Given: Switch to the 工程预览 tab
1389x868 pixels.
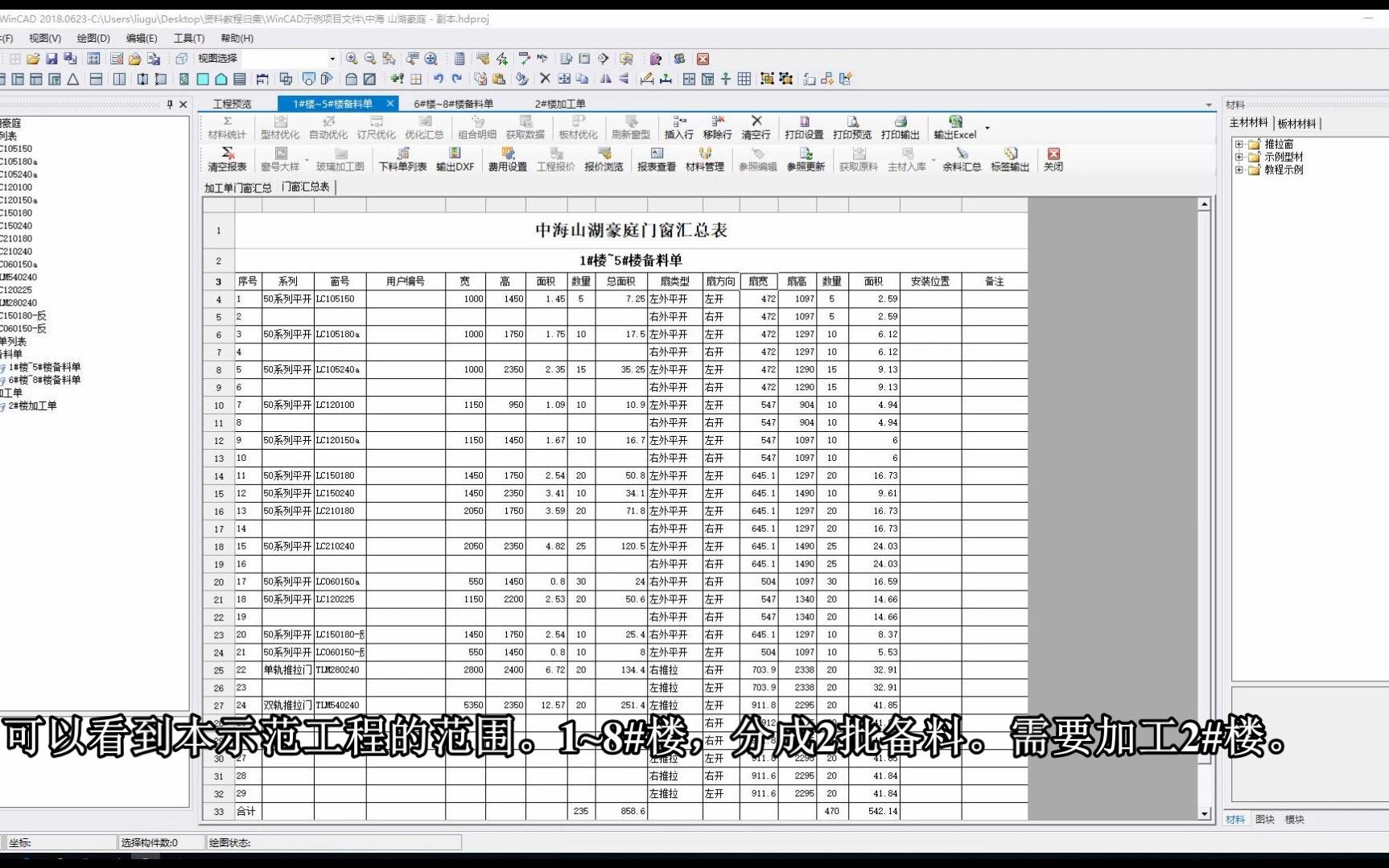Looking at the screenshot, I should click(233, 104).
